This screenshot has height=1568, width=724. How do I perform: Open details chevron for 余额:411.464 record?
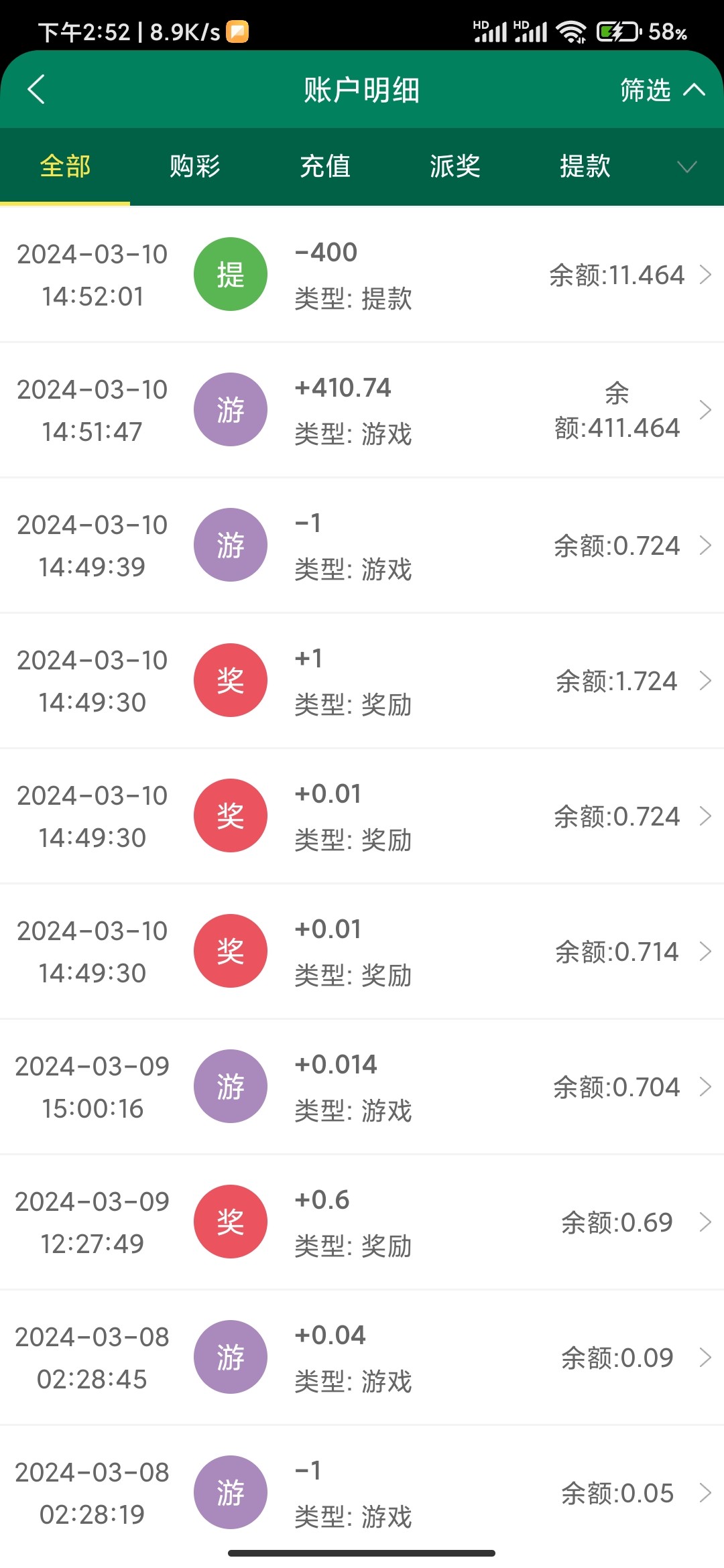pos(705,409)
